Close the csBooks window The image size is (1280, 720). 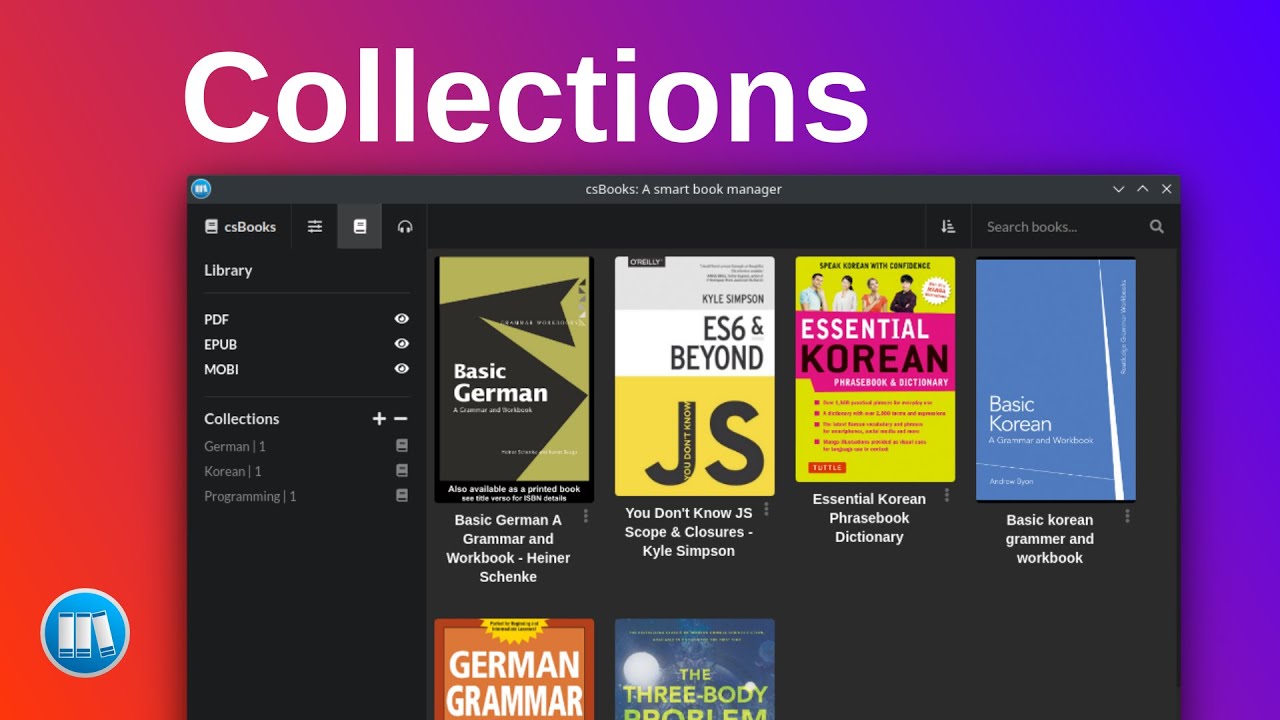click(x=1166, y=188)
